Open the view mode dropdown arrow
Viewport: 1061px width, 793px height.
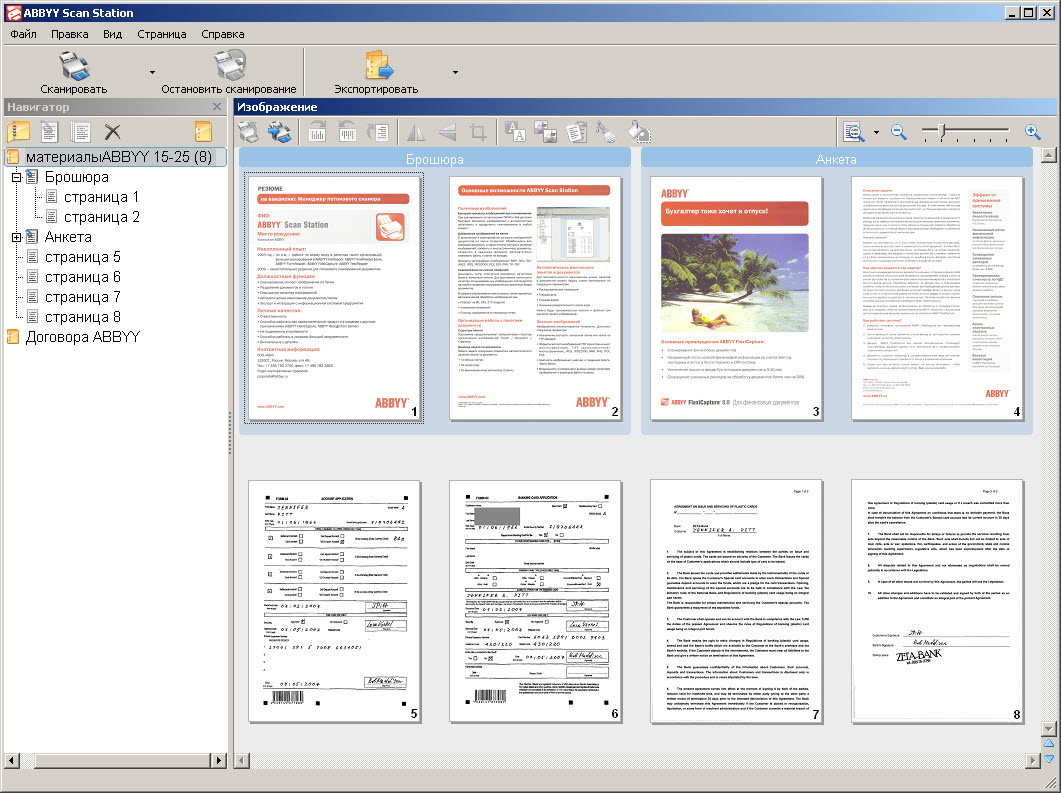pyautogui.click(x=876, y=133)
